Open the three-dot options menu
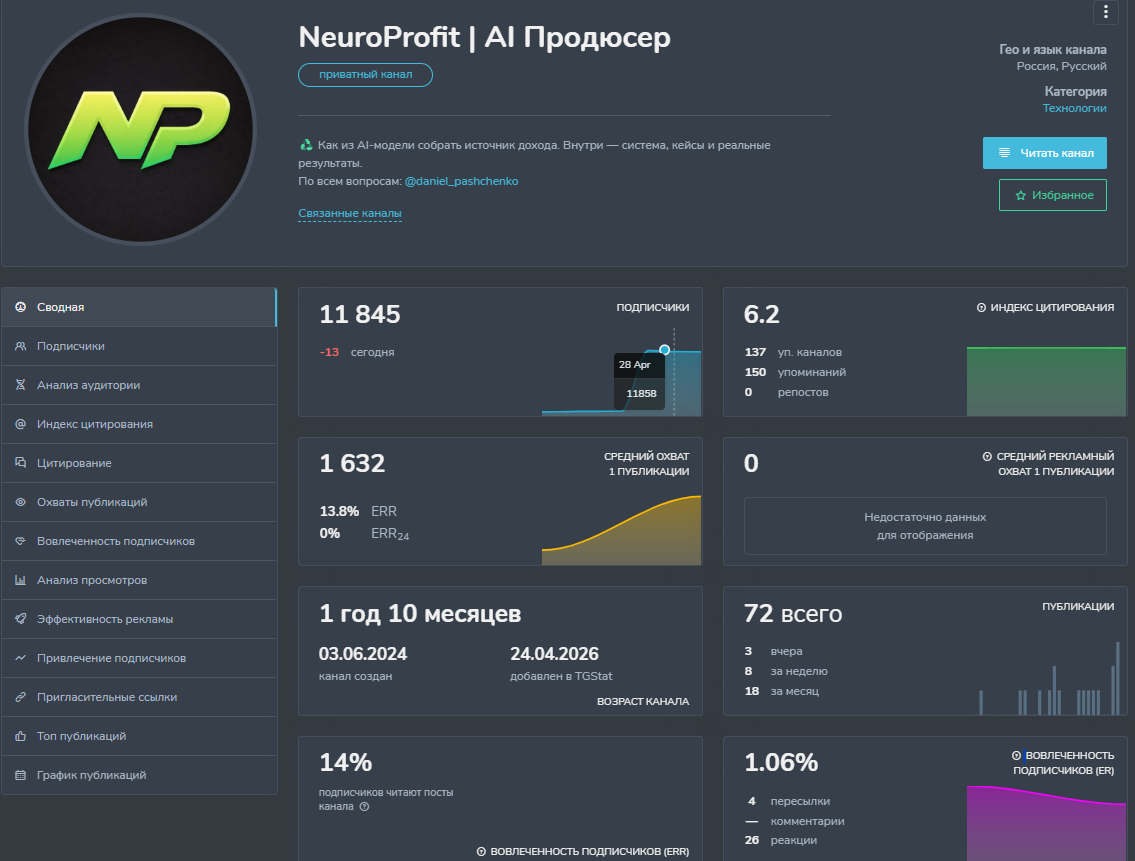Screen dimensions: 1135x861 tap(1105, 12)
